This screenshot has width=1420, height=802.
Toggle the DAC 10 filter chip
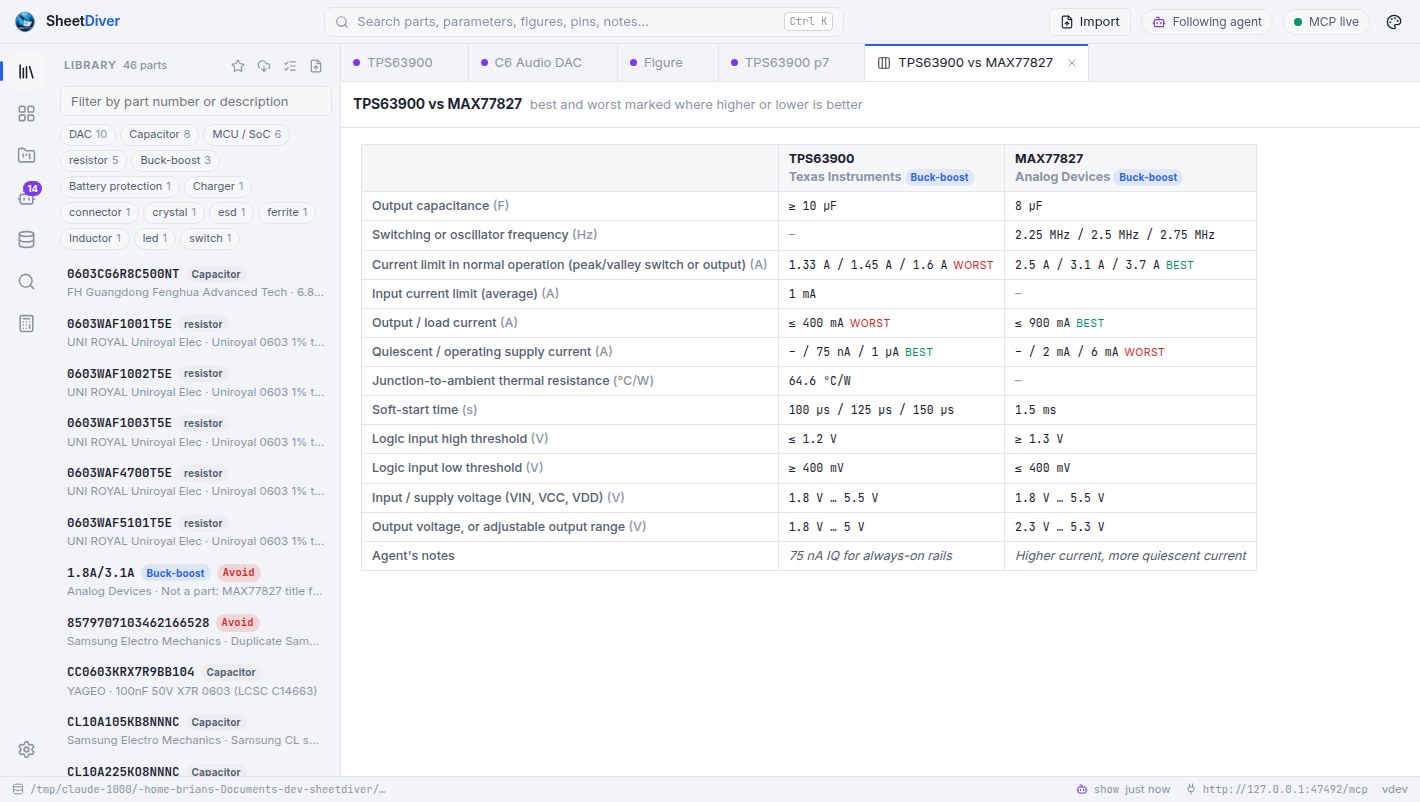click(88, 134)
